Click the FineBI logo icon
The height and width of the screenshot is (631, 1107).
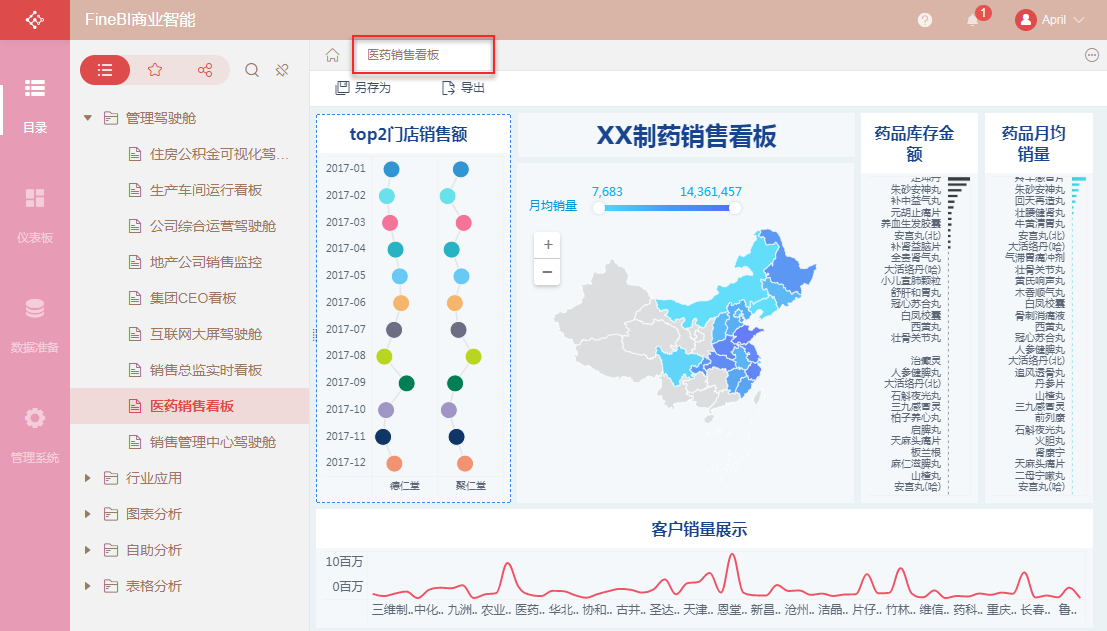(x=35, y=20)
